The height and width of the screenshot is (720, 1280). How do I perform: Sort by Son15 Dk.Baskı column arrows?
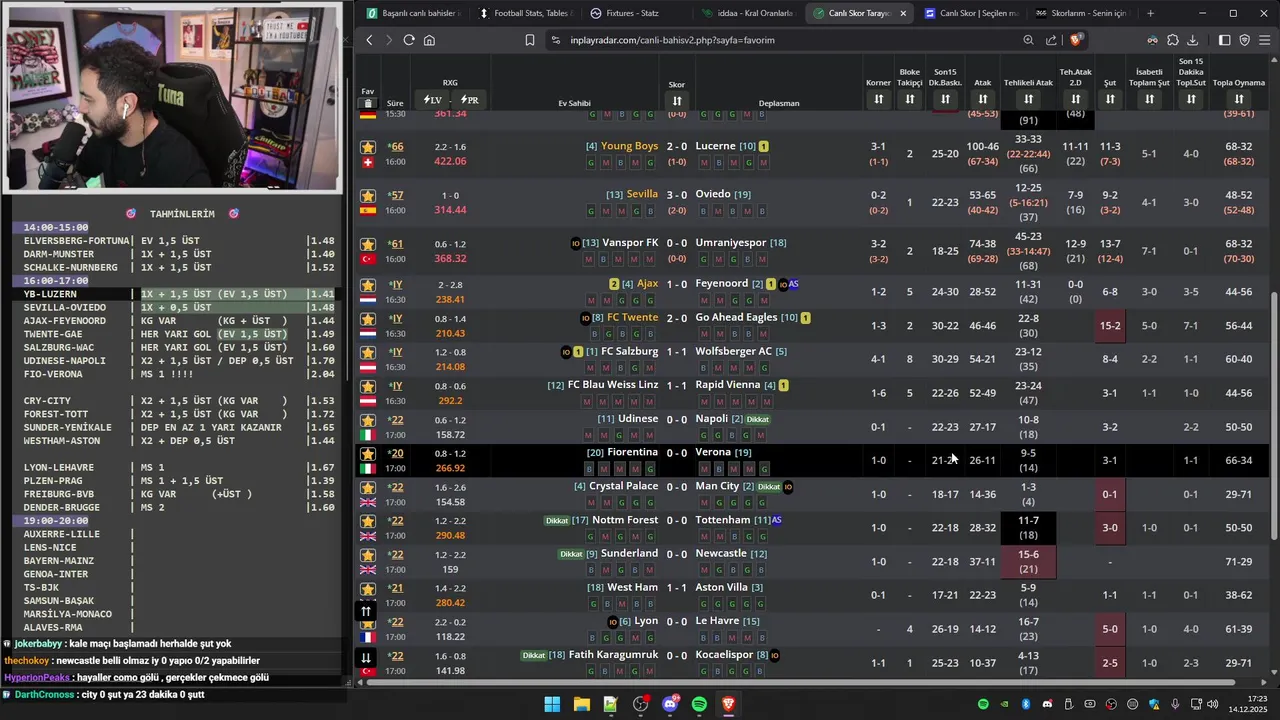pos(945,99)
